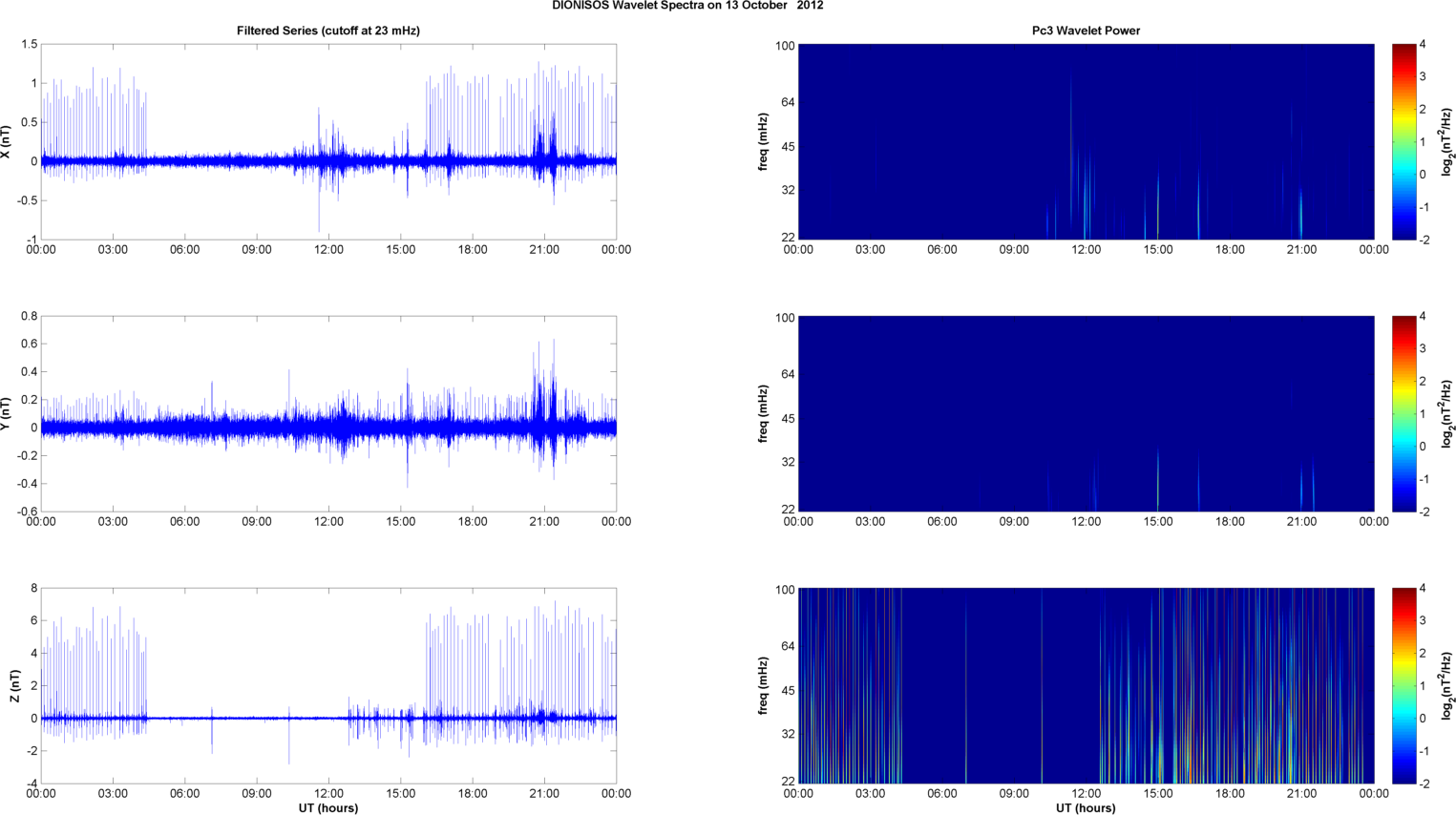Click "freq (mHz)" label of X-component spectrogram
This screenshot has height=815, width=1456.
[763, 142]
